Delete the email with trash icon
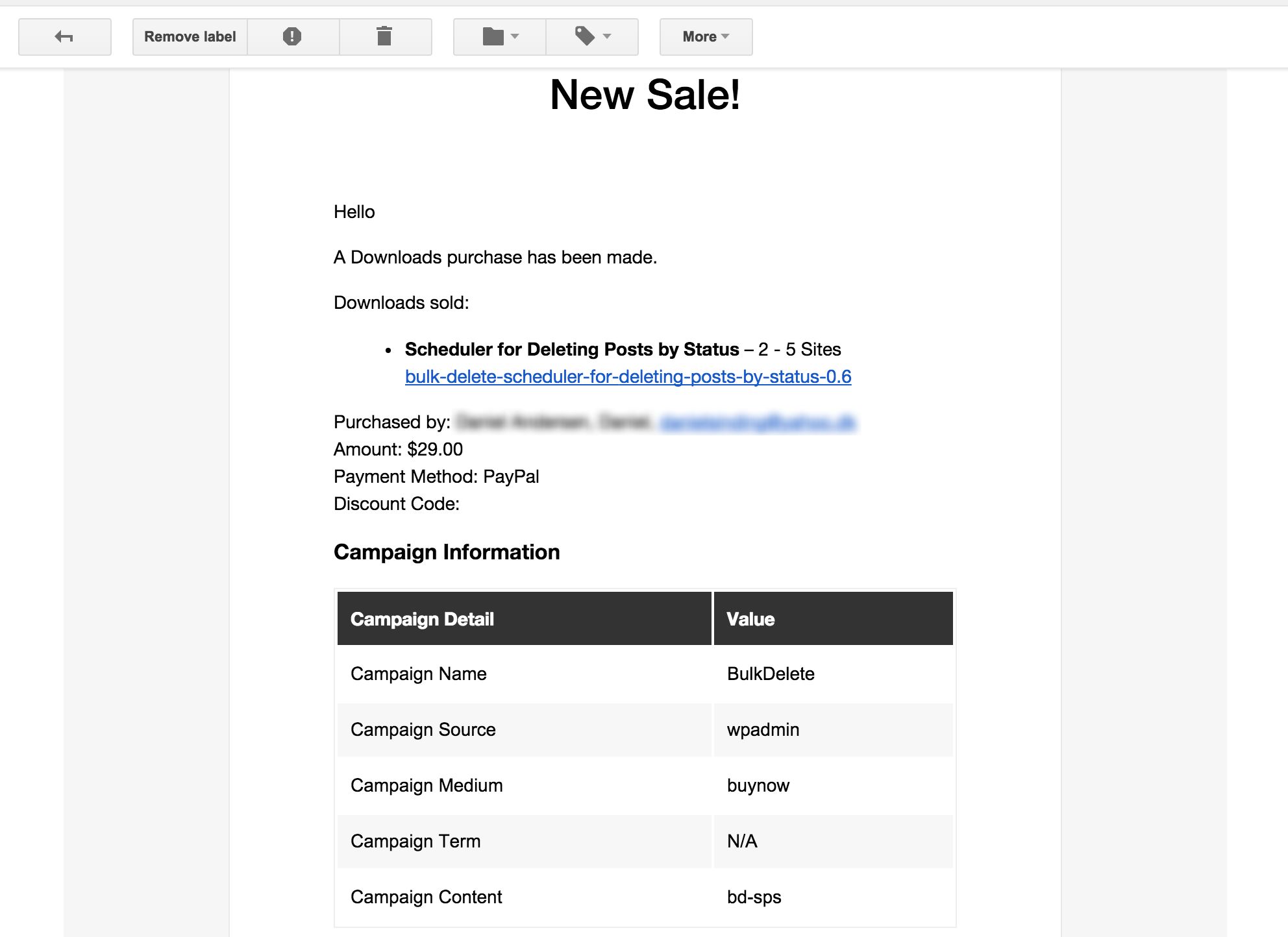Image resolution: width=1288 pixels, height=937 pixels. 384,37
